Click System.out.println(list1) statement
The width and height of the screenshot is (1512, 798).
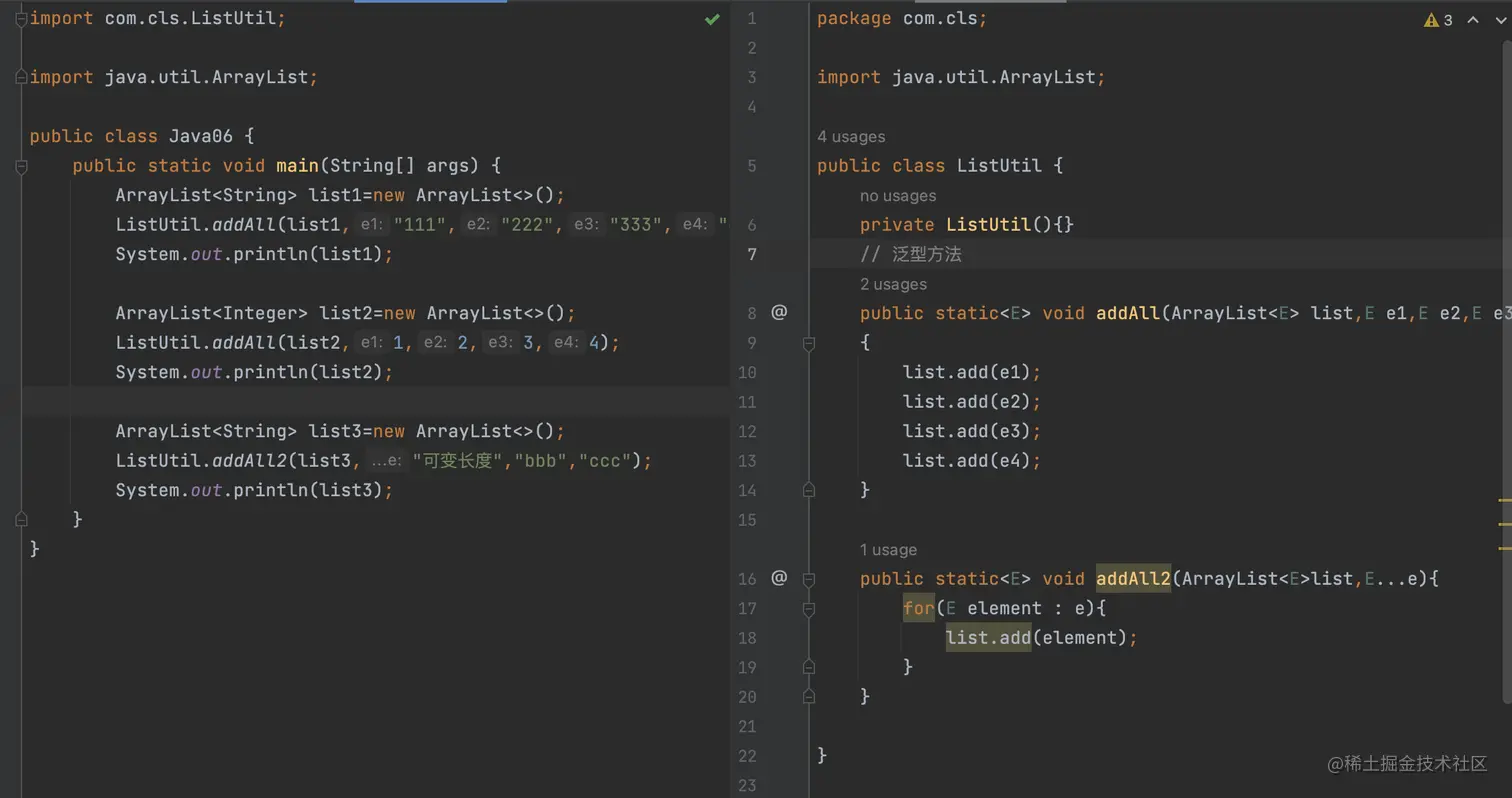(254, 254)
